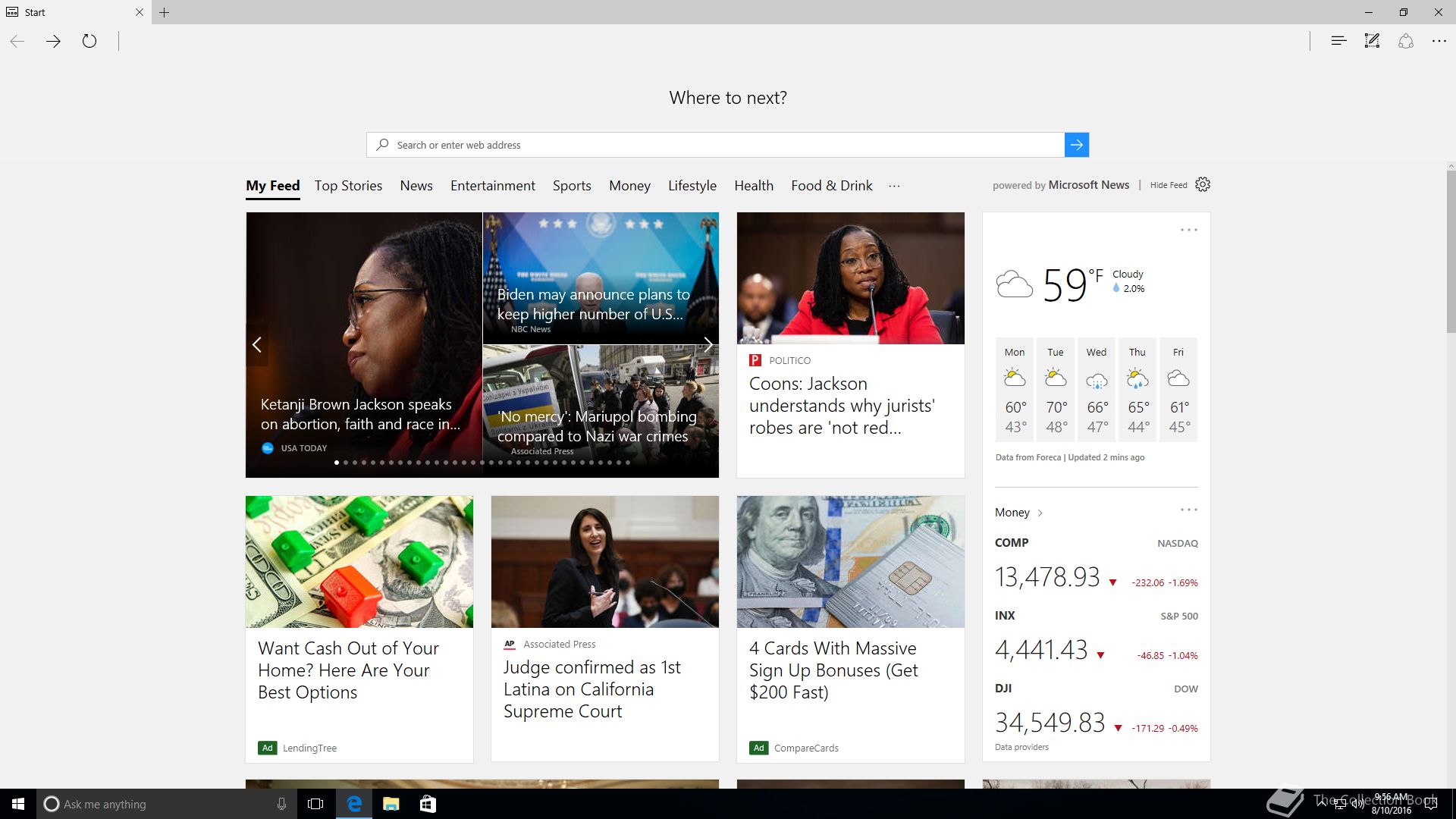Open the Hub (favorites, history) icon
The height and width of the screenshot is (819, 1456).
pyautogui.click(x=1338, y=41)
